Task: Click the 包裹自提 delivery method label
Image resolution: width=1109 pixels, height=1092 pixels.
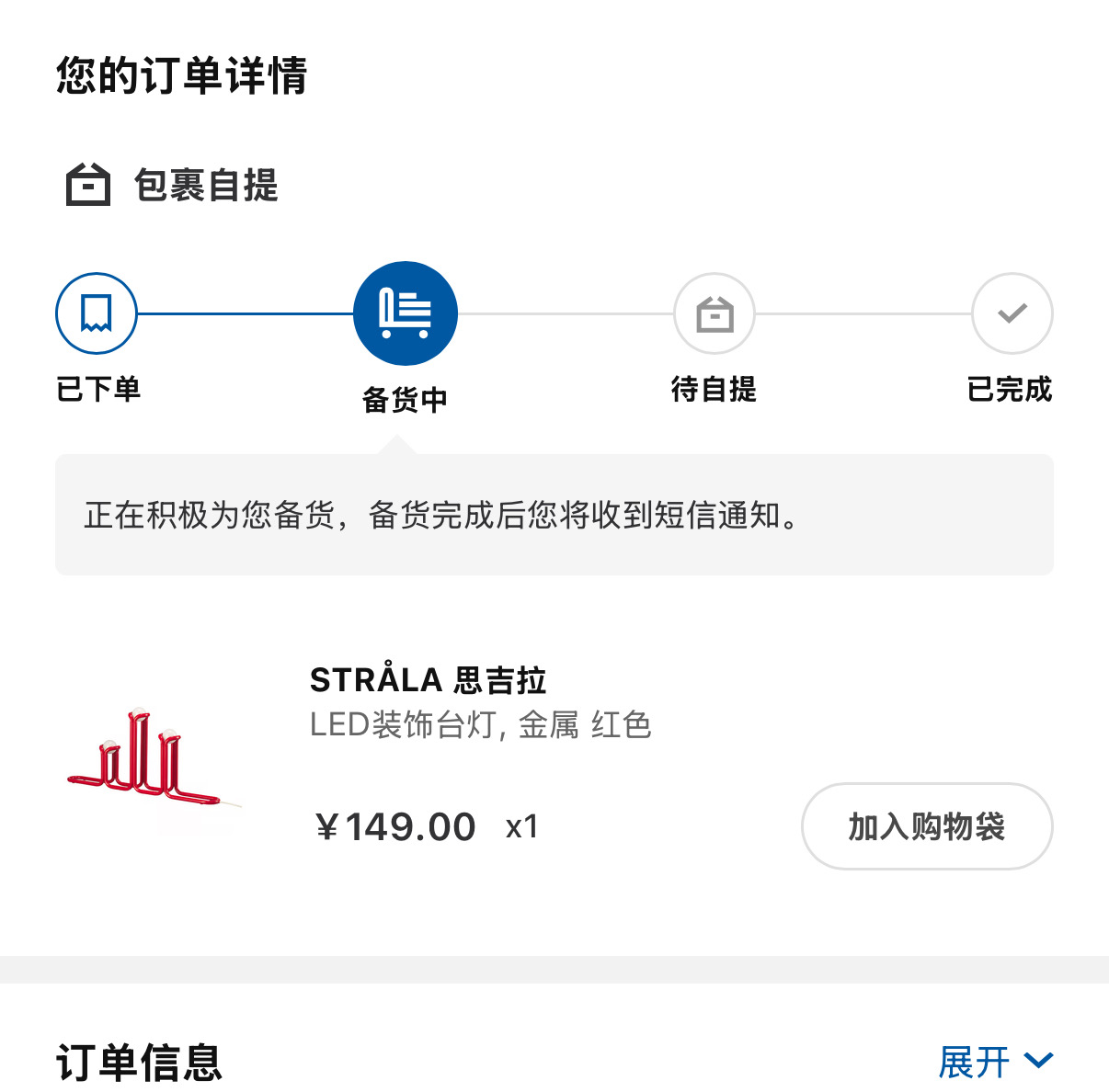Action: pyautogui.click(x=206, y=185)
